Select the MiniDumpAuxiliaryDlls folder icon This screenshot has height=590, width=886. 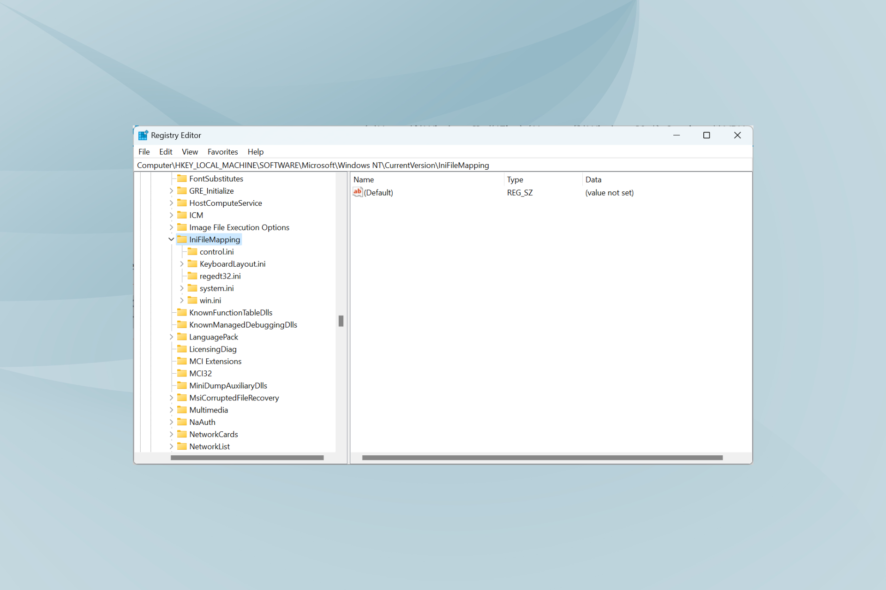pyautogui.click(x=182, y=385)
